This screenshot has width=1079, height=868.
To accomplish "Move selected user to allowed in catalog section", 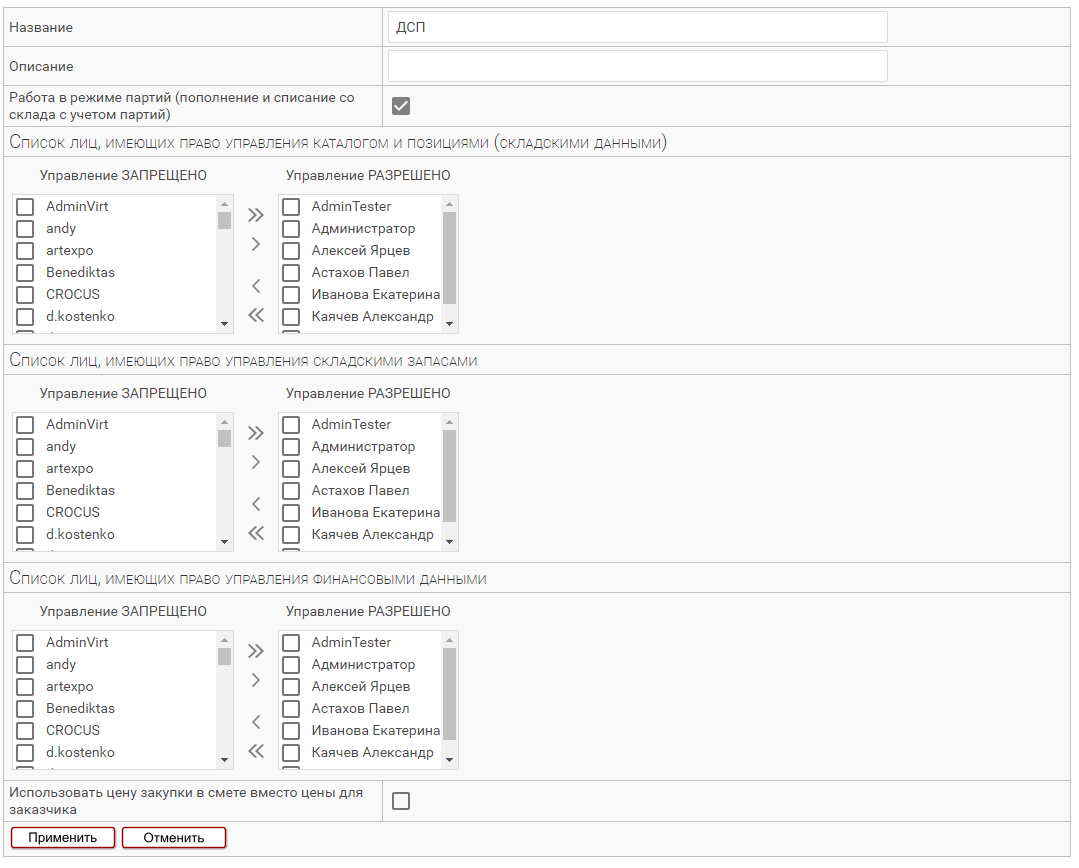I will pyautogui.click(x=256, y=244).
